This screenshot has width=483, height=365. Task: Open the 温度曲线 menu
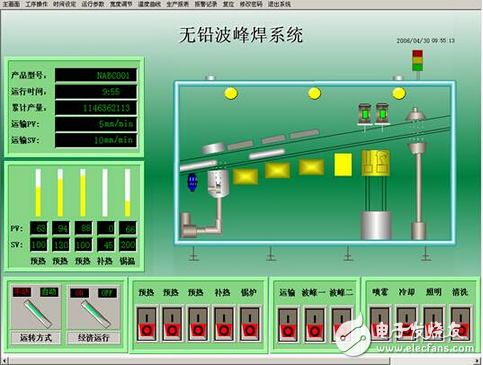[x=149, y=4]
